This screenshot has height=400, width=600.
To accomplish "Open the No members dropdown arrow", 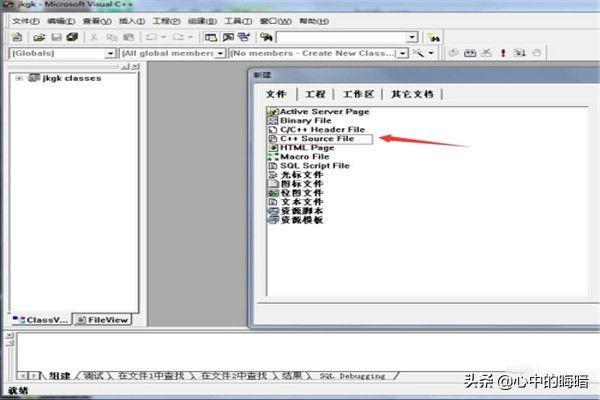I will click(x=403, y=53).
